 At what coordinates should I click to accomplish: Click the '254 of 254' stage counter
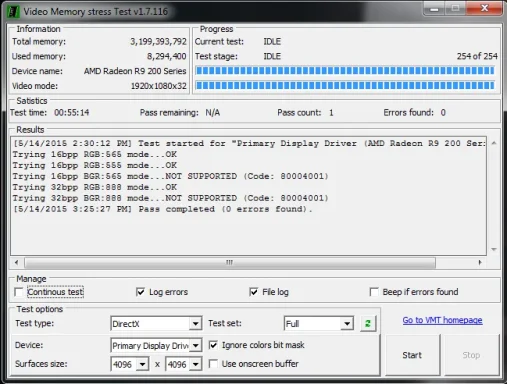[x=477, y=56]
